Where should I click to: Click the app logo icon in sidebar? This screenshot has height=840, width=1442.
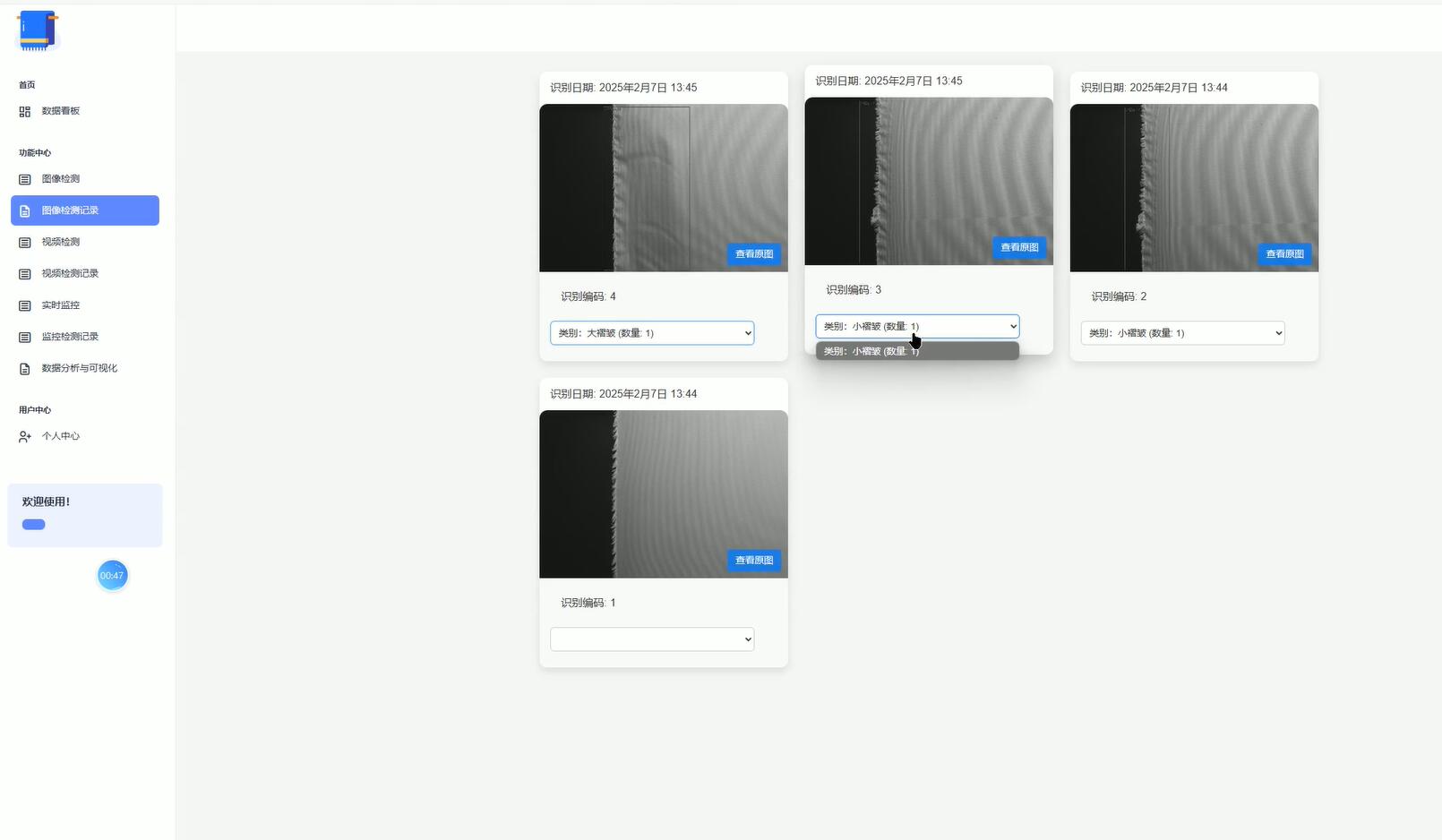point(37,30)
